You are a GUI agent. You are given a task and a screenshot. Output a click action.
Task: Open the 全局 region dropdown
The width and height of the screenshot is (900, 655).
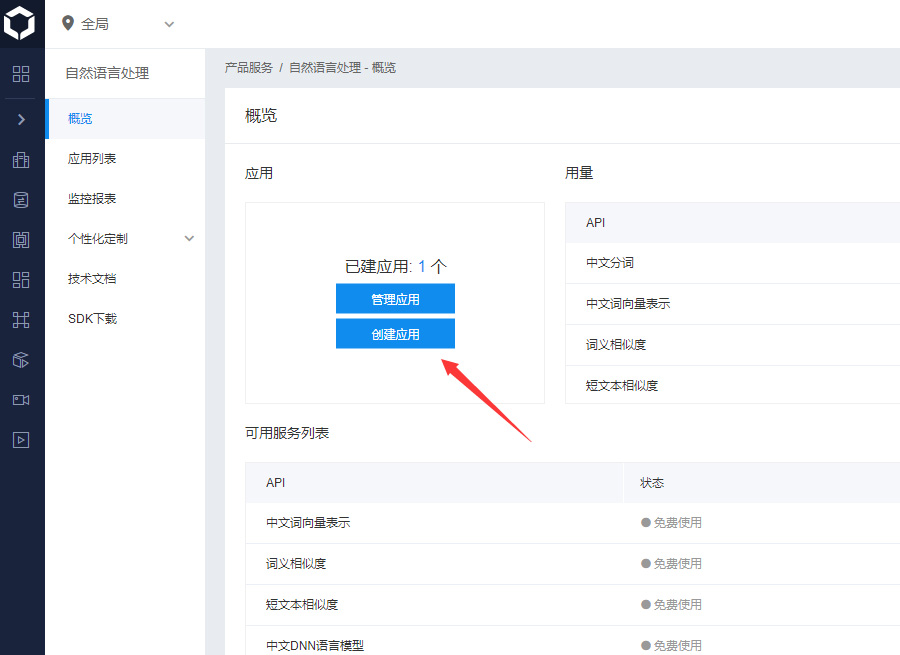tap(118, 23)
